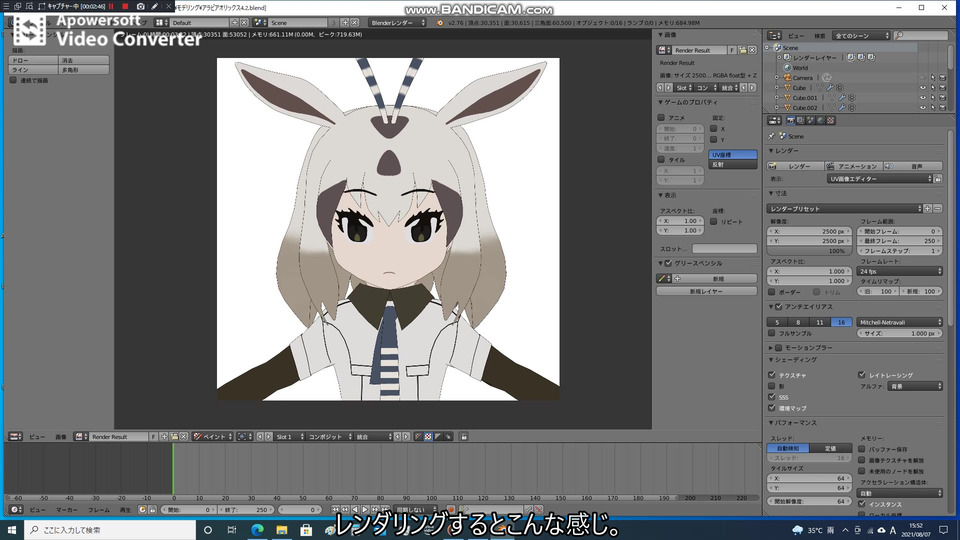960x540 pixels.
Task: Click the Windows Start button
Action: (x=12, y=530)
